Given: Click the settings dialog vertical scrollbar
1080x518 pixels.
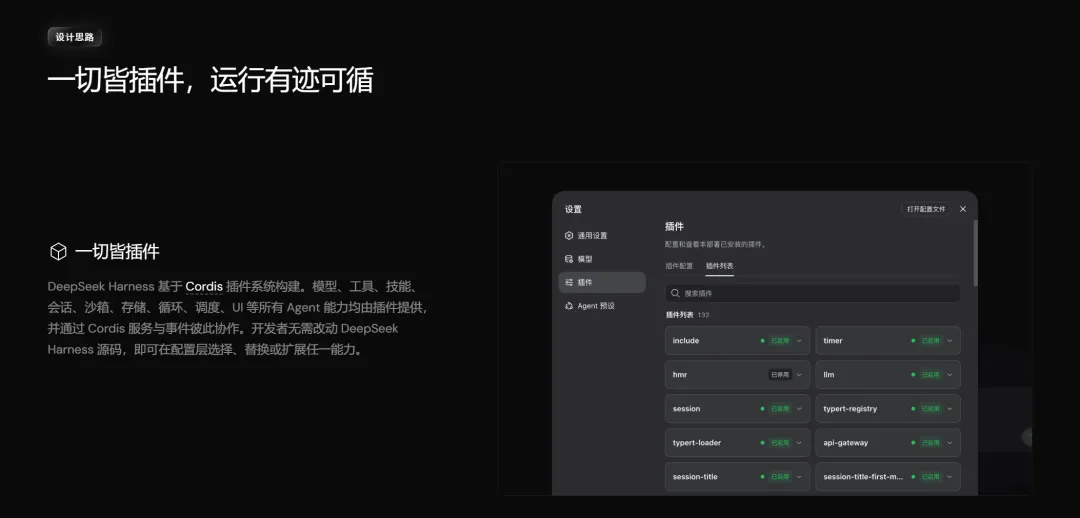Looking at the screenshot, I should pos(975,253).
